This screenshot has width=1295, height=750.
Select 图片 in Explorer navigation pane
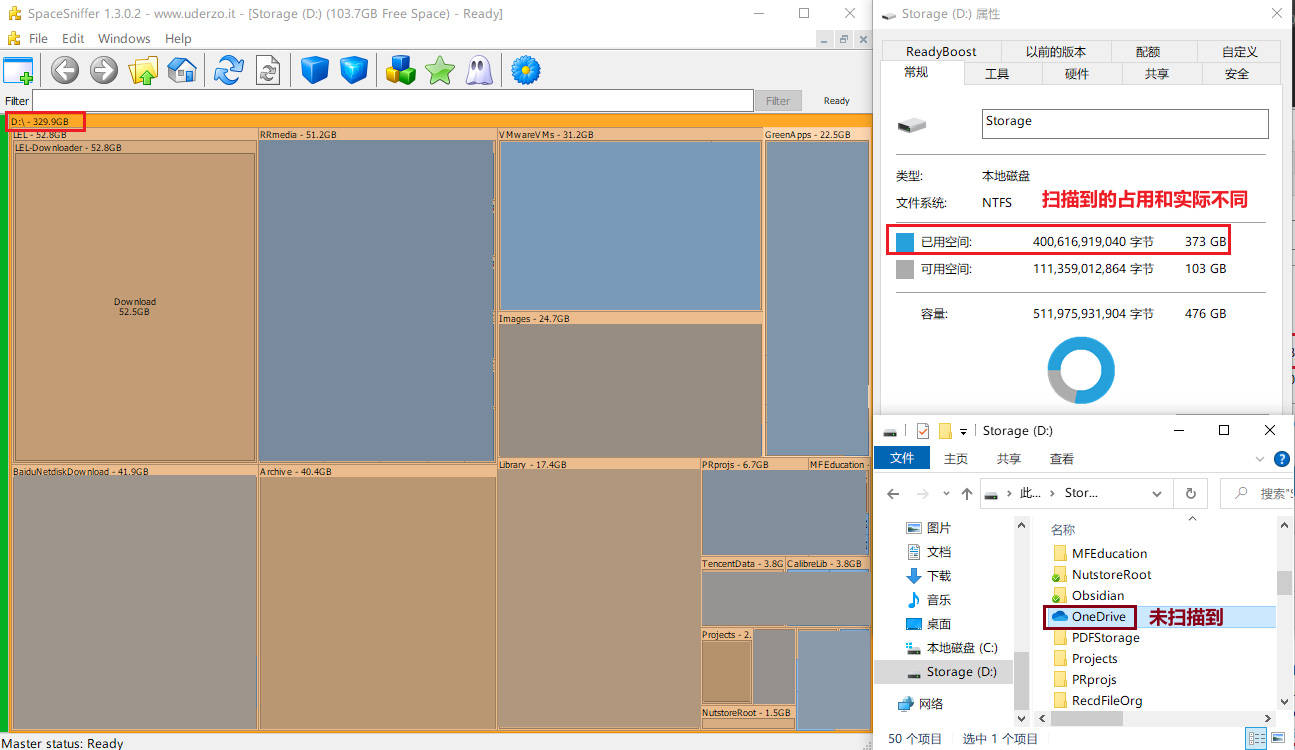coord(939,528)
